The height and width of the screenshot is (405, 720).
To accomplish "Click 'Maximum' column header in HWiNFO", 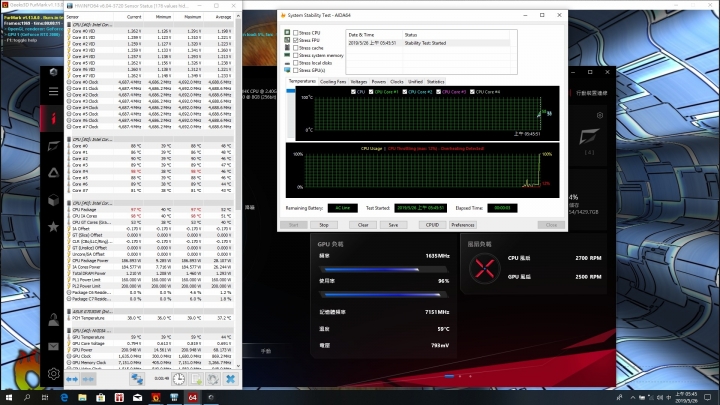I will click(x=192, y=17).
